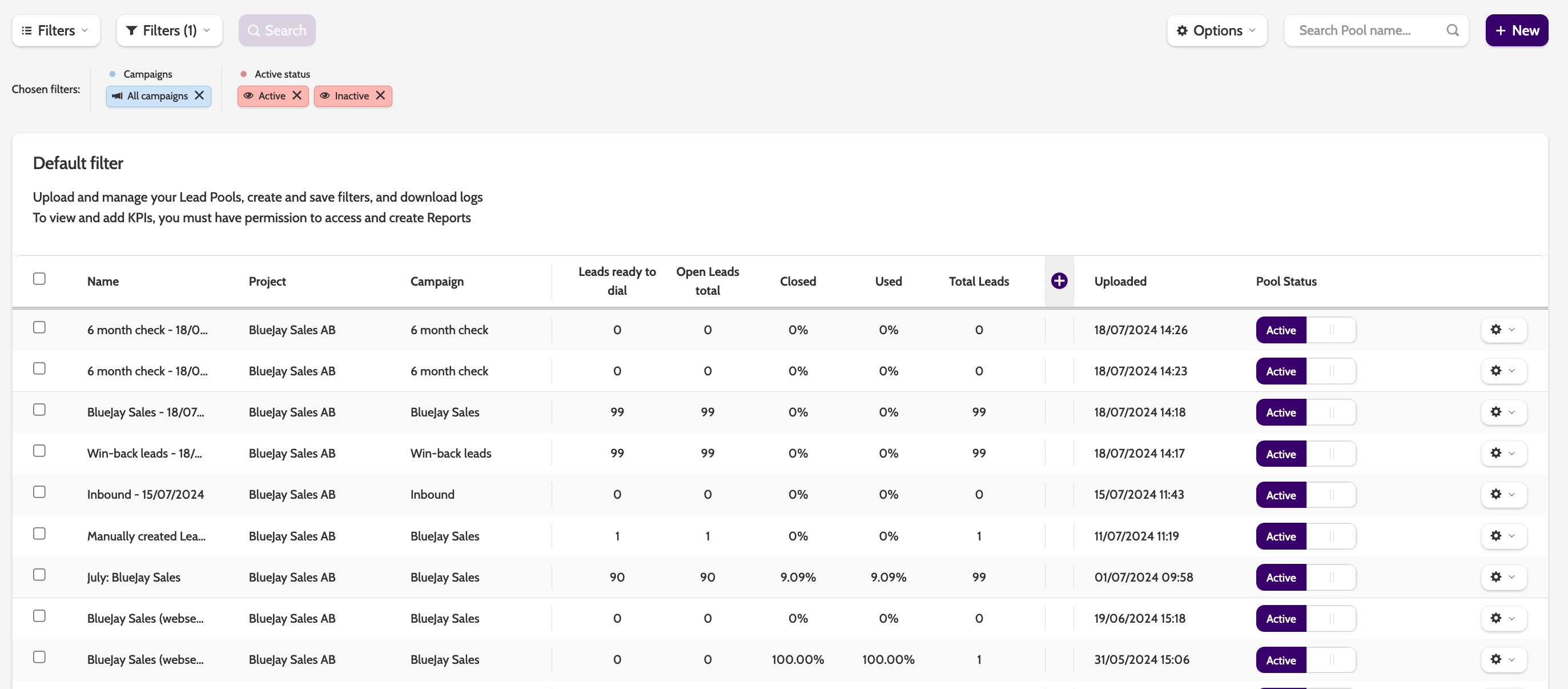This screenshot has width=1568, height=689.
Task: Open the Options dropdown
Action: 1216,30
